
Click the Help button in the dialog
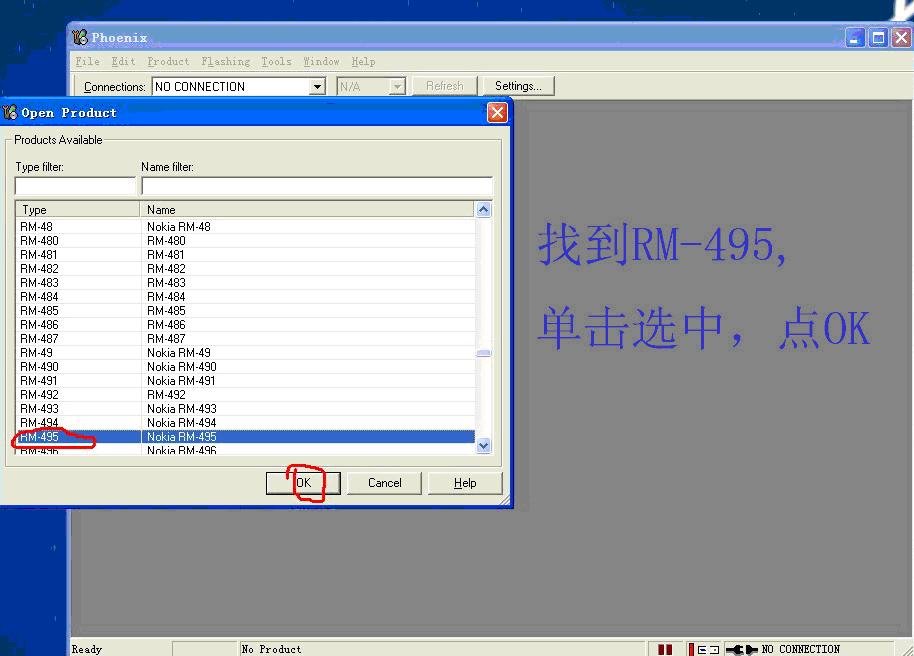[464, 483]
